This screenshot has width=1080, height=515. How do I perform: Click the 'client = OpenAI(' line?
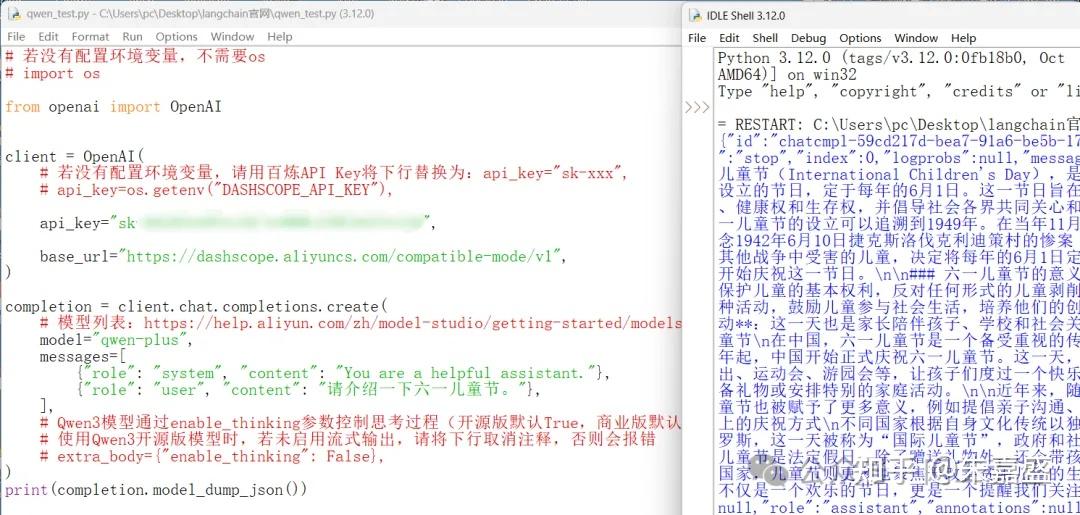[75, 156]
